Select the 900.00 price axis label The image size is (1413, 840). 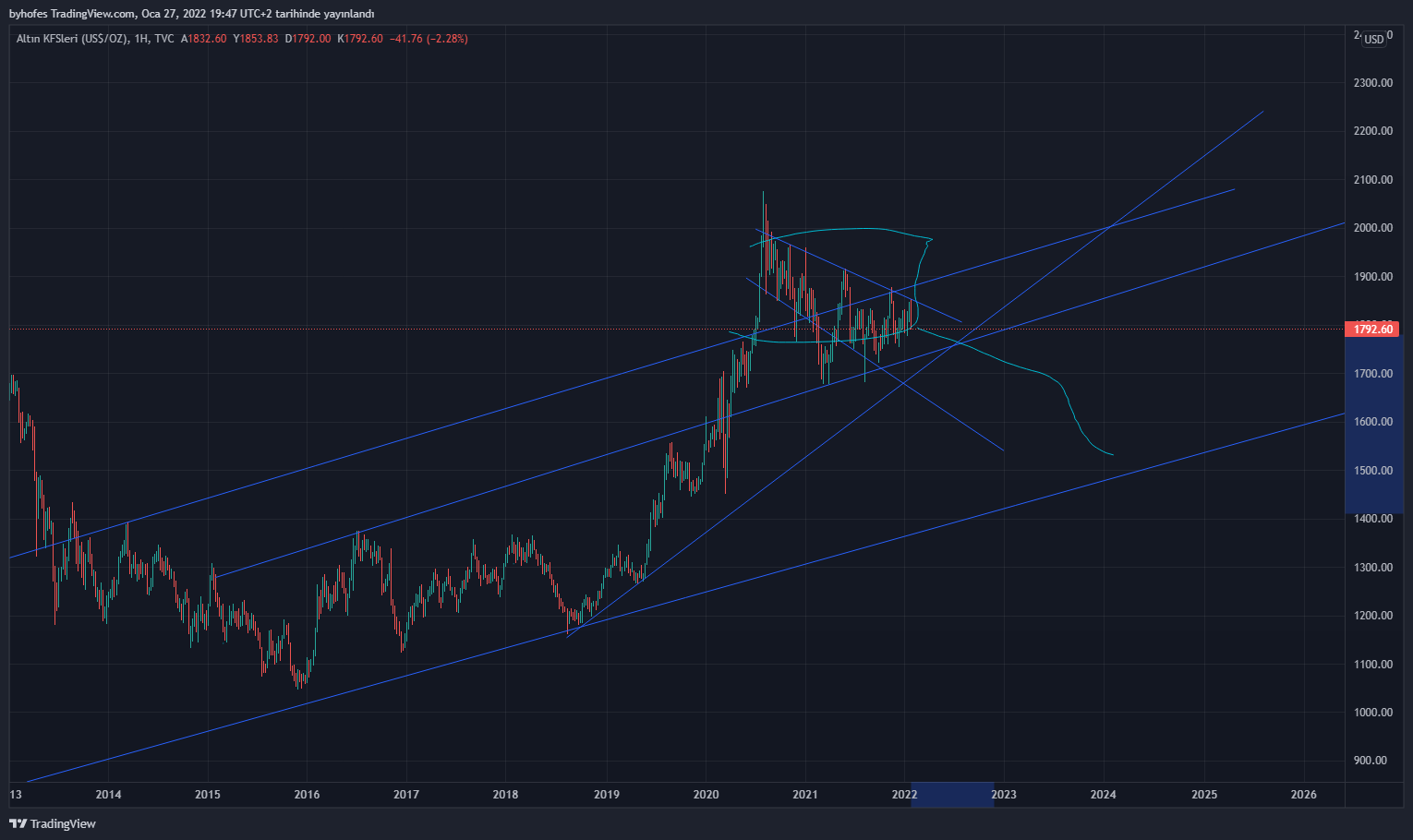pos(1372,761)
